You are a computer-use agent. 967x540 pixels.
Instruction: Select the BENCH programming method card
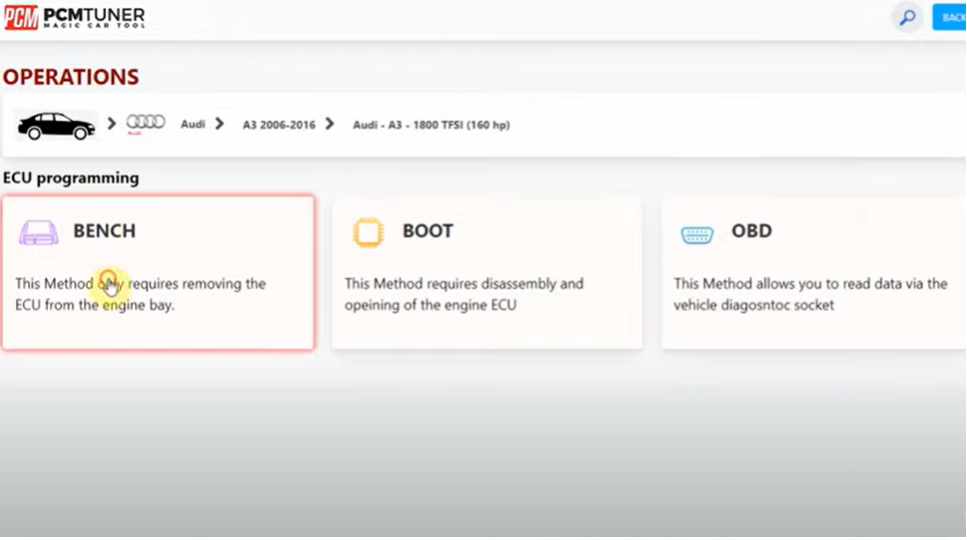158,272
